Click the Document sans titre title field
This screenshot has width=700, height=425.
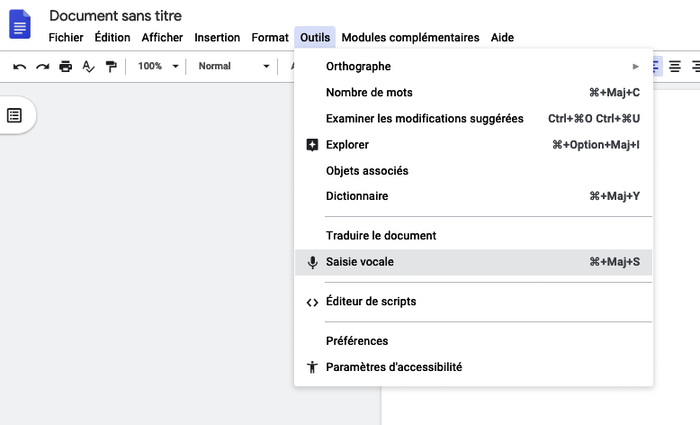pos(116,16)
